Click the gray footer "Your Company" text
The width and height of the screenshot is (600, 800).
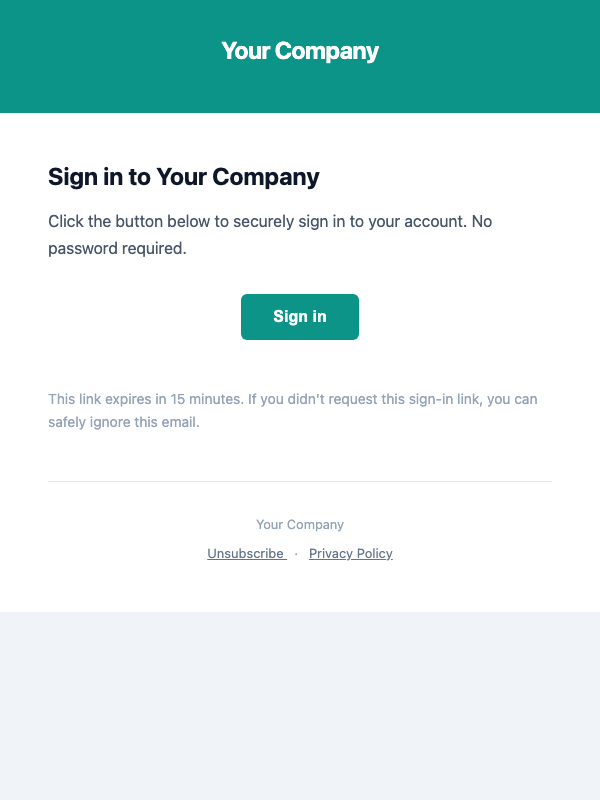click(x=300, y=524)
